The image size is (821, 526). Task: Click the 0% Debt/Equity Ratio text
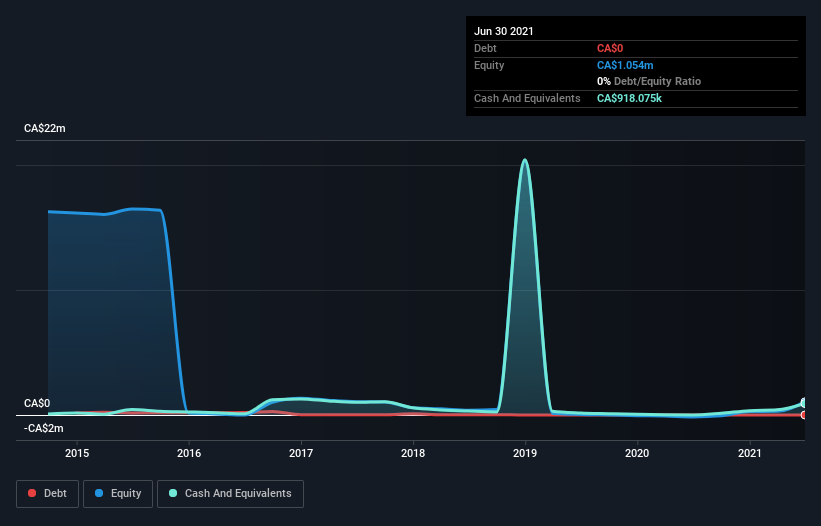click(649, 81)
